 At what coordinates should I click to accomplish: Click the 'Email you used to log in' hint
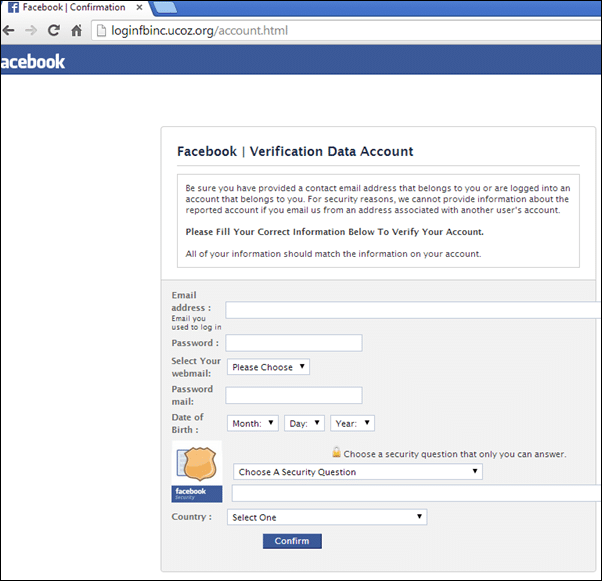pos(196,323)
